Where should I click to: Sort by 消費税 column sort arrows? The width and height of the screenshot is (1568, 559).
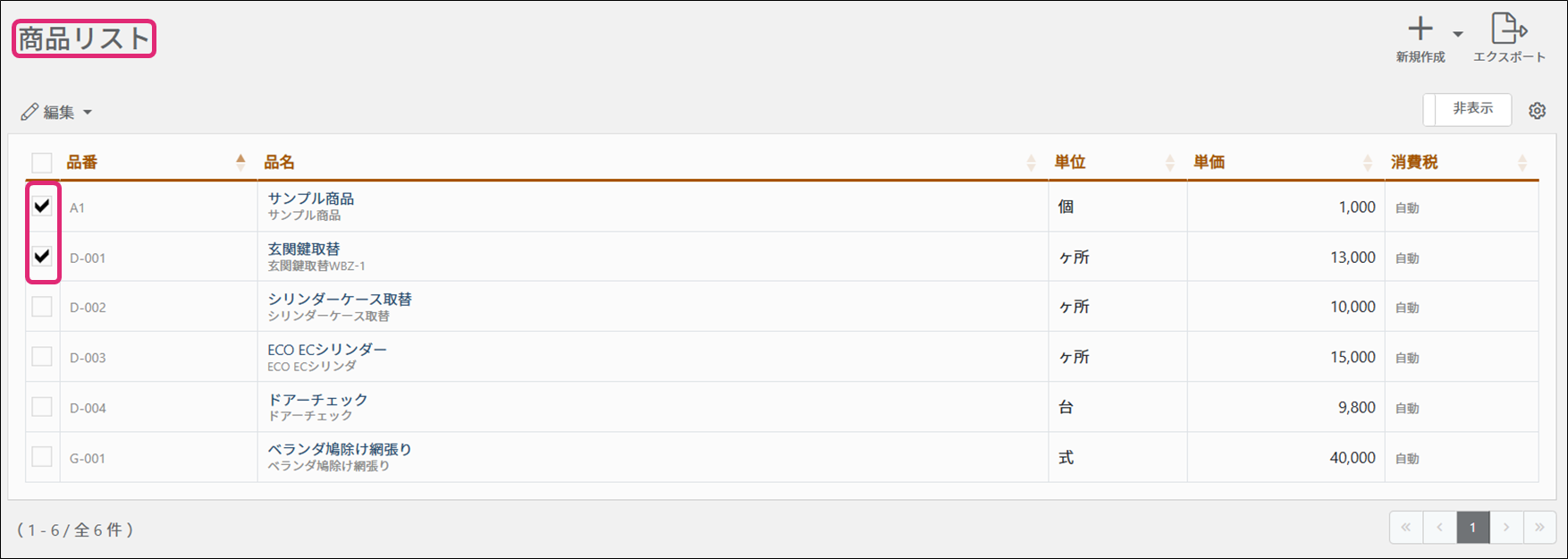(1522, 163)
